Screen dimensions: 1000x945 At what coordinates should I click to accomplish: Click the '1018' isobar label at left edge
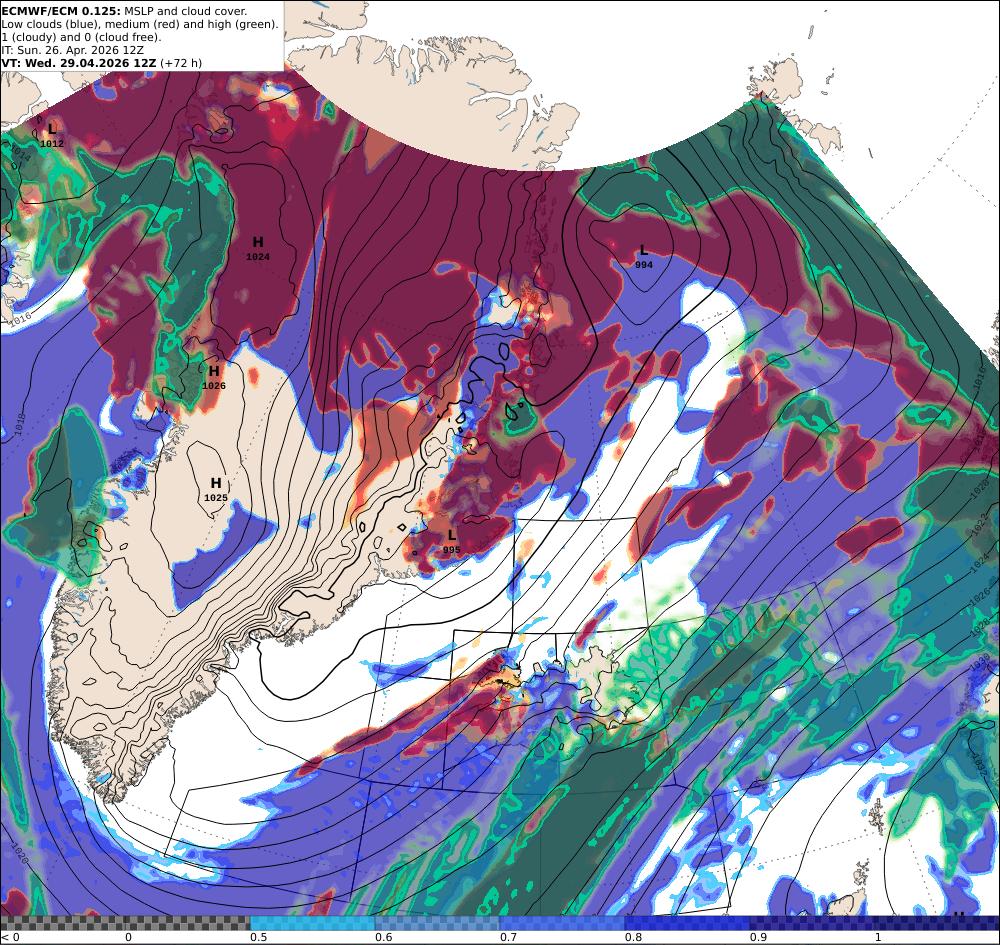18,423
